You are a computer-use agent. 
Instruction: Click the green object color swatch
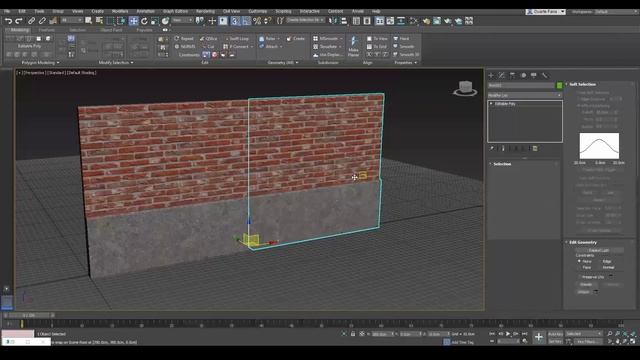coord(559,85)
